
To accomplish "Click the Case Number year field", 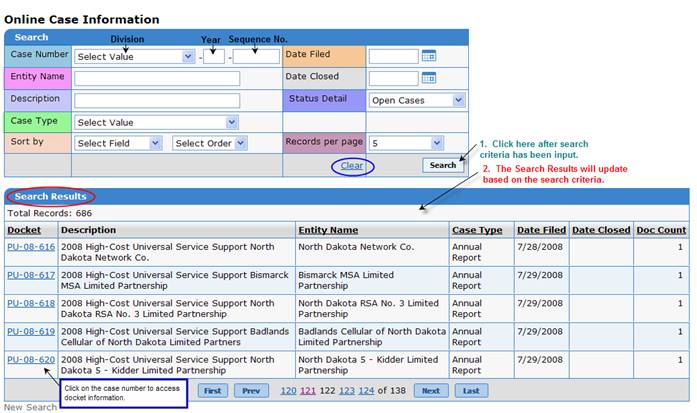I will tap(214, 56).
